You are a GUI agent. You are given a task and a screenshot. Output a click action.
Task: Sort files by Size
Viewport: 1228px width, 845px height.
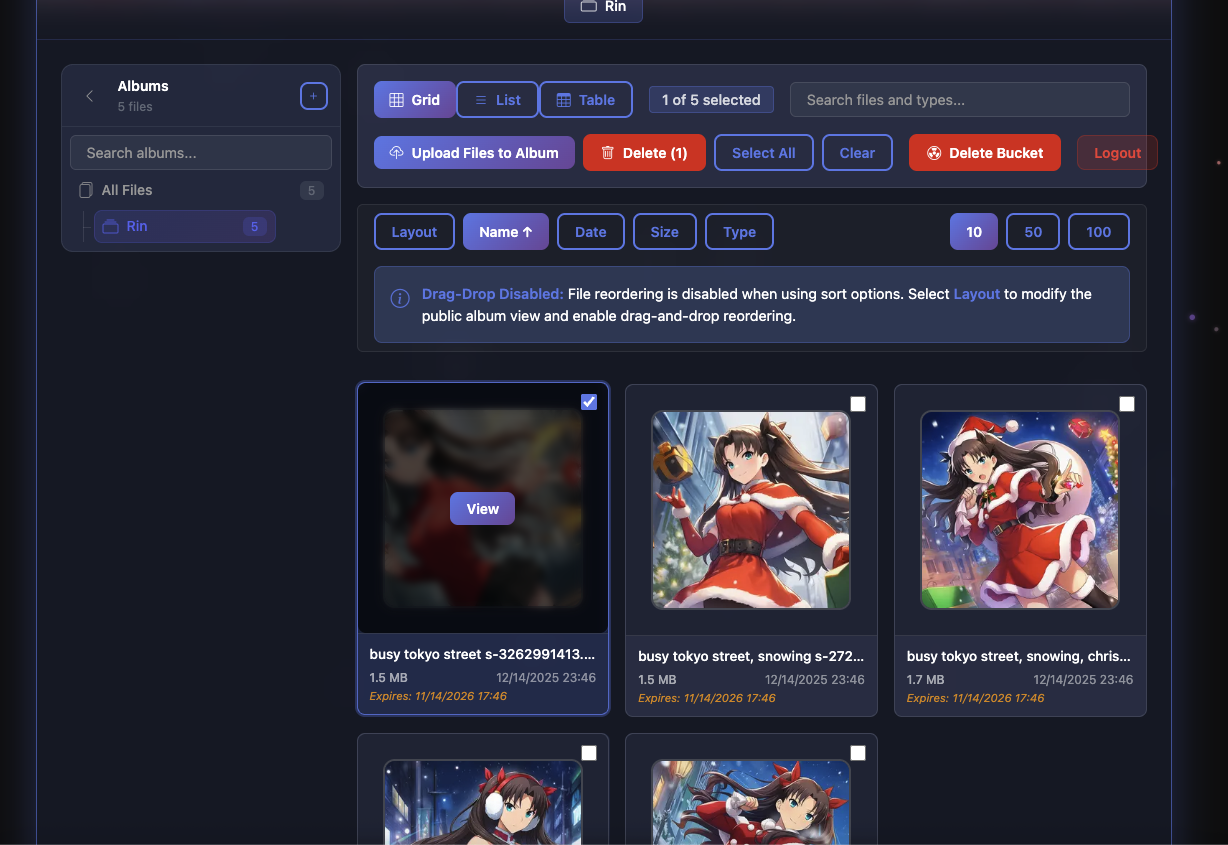pos(665,232)
